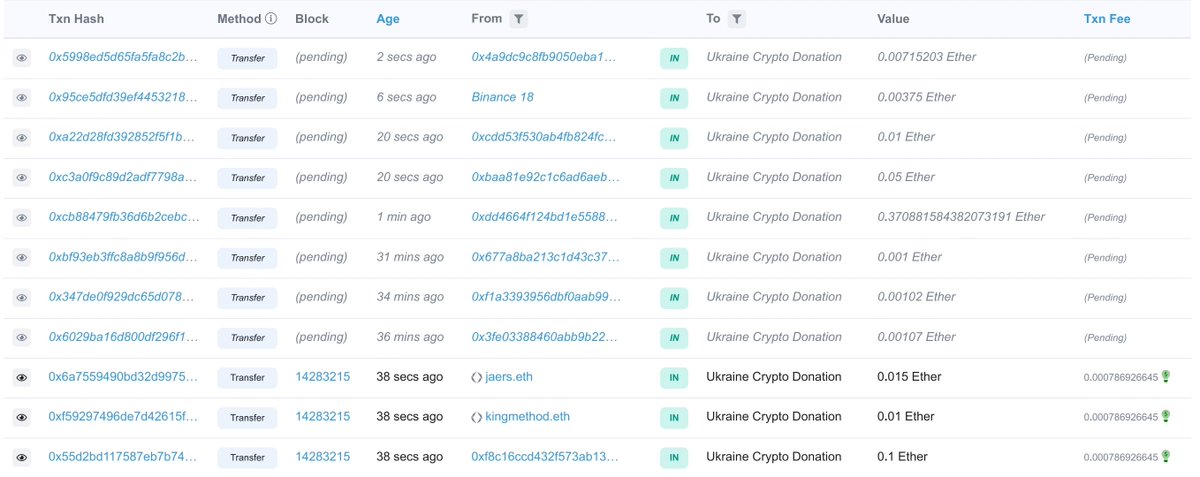Preview transaction 0xa22d28fd392852f5f1b with eye icon

click(x=21, y=138)
